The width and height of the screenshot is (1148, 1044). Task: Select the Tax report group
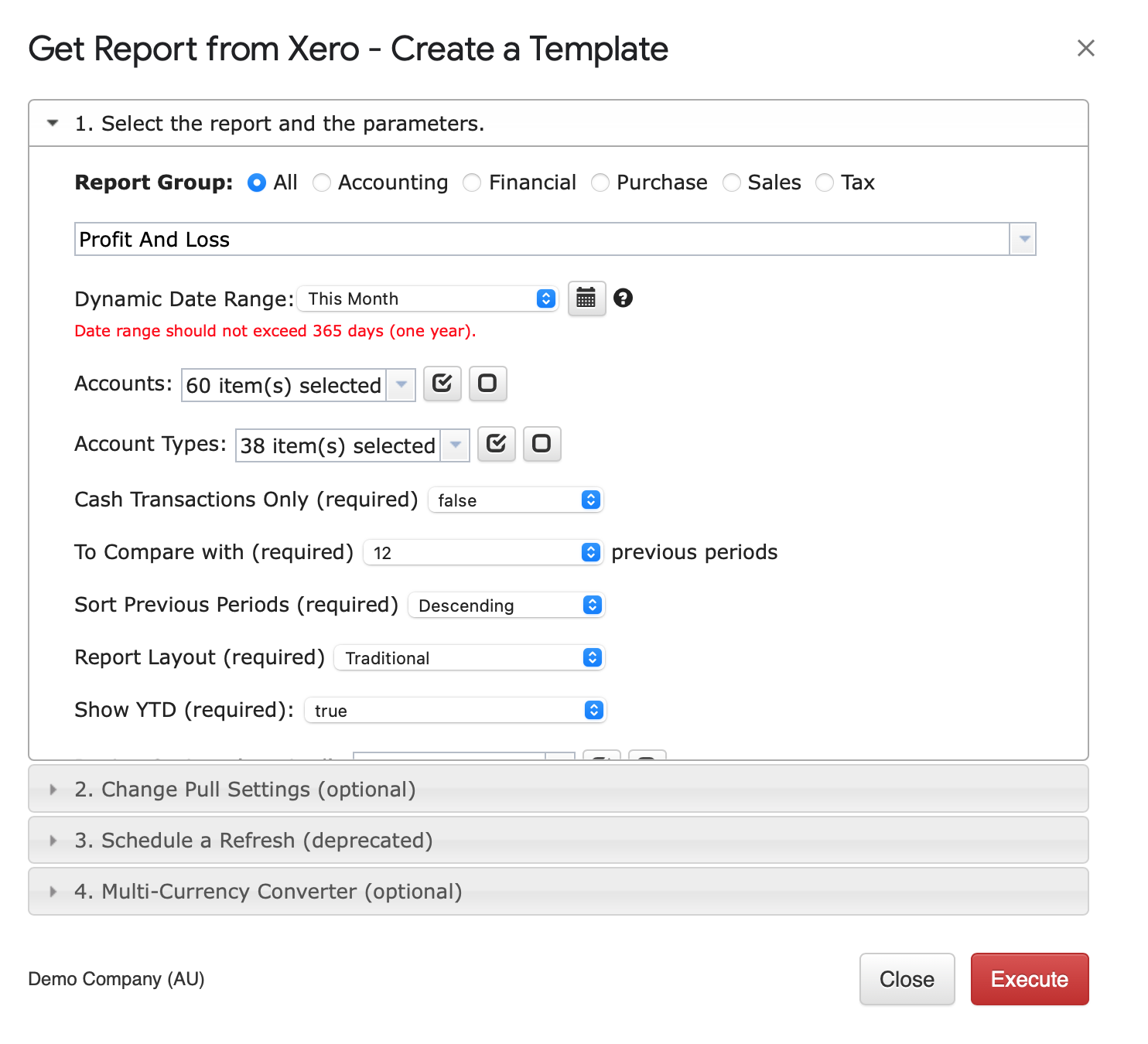pos(824,183)
